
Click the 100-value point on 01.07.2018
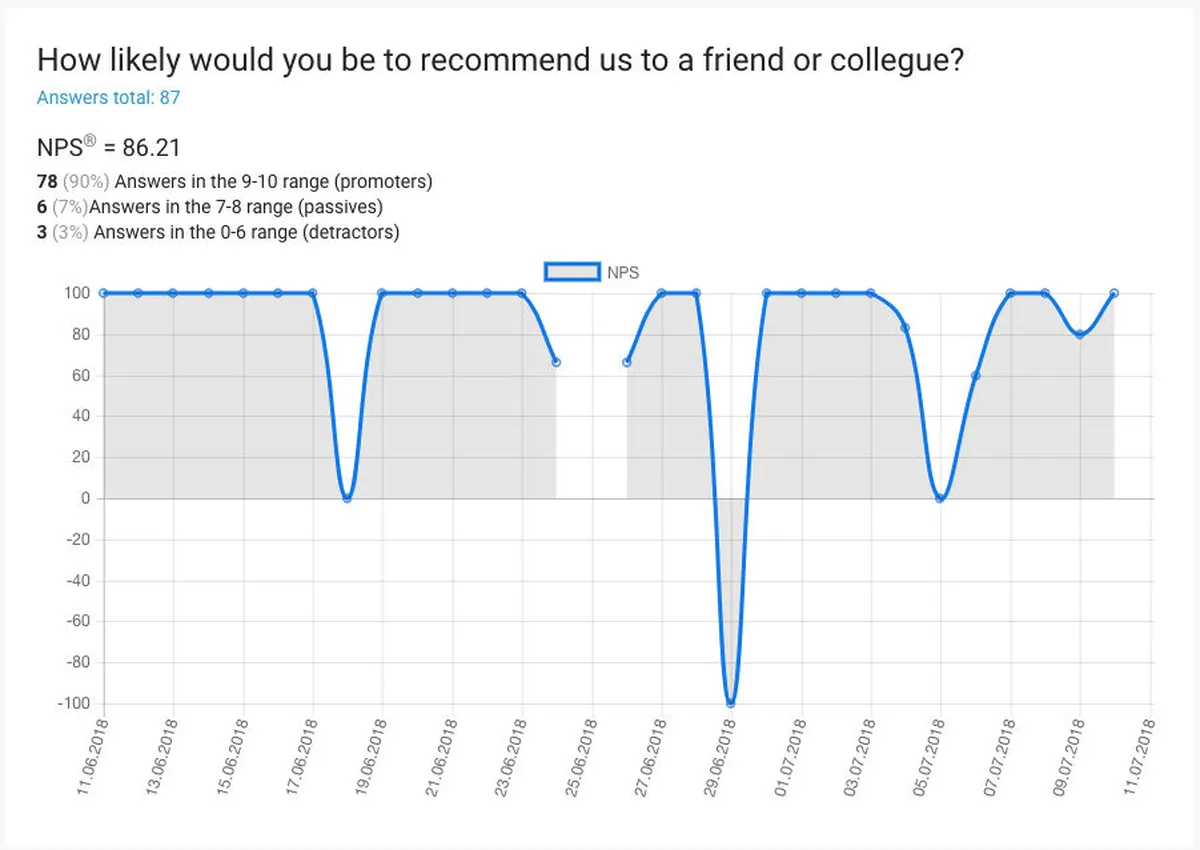tap(801, 293)
